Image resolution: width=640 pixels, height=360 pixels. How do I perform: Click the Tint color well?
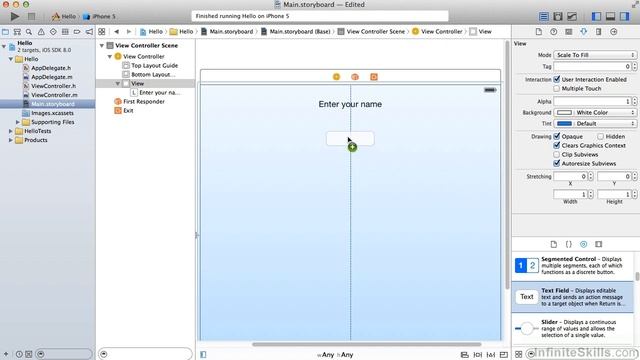pos(564,123)
